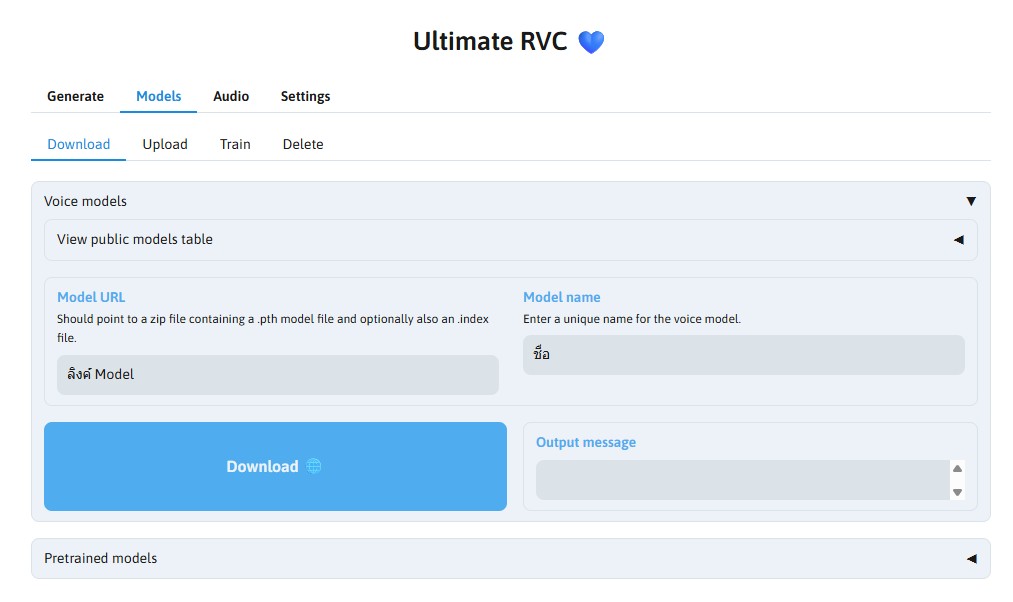Expand the Pretrained models section

pos(970,559)
